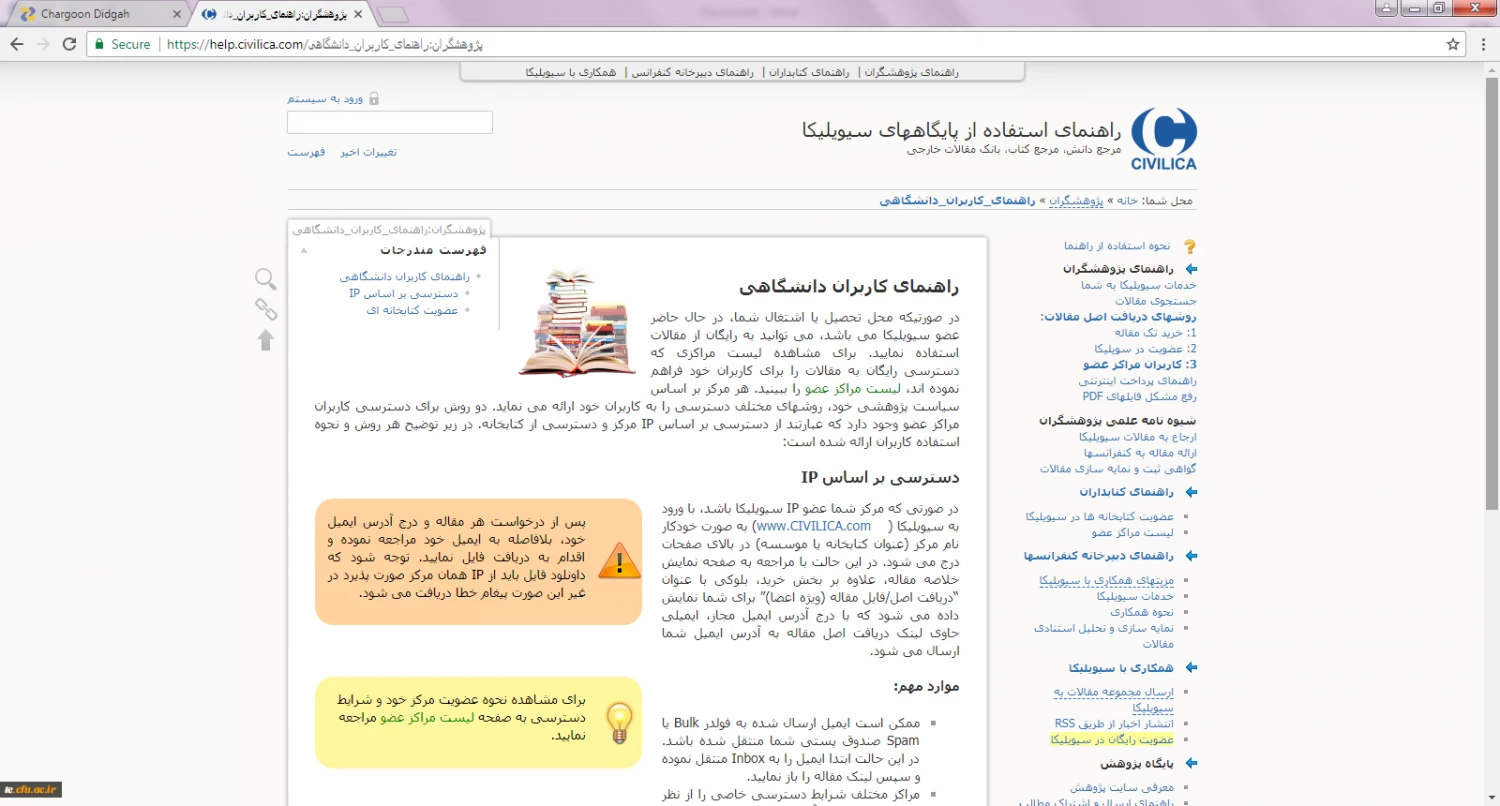Reload the page with the refresh icon
Viewport: 1500px width, 806px height.
click(69, 44)
